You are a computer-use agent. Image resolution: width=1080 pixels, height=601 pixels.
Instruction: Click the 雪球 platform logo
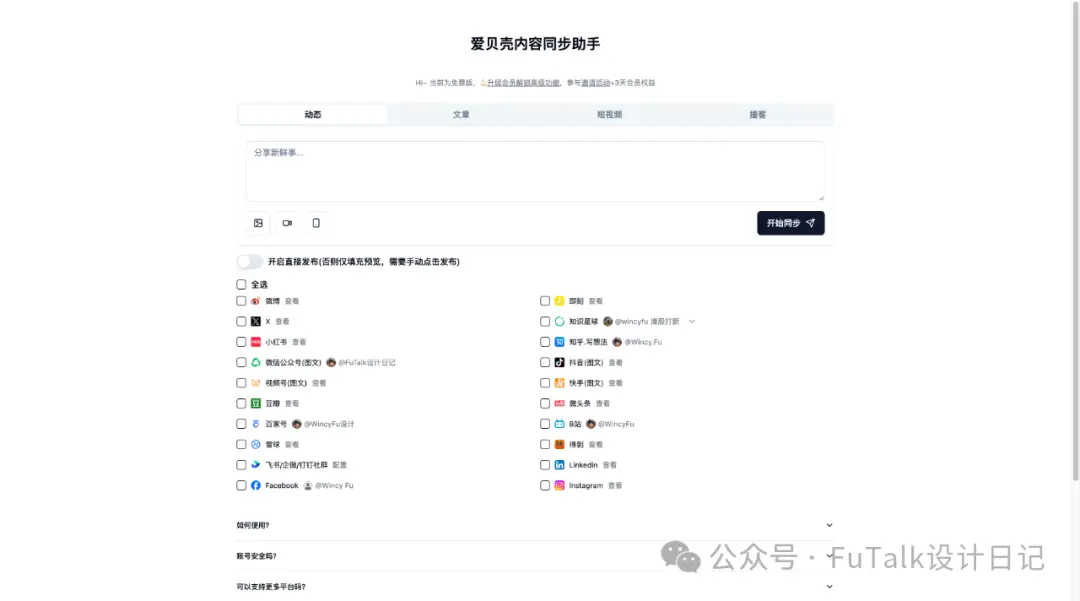click(x=256, y=445)
